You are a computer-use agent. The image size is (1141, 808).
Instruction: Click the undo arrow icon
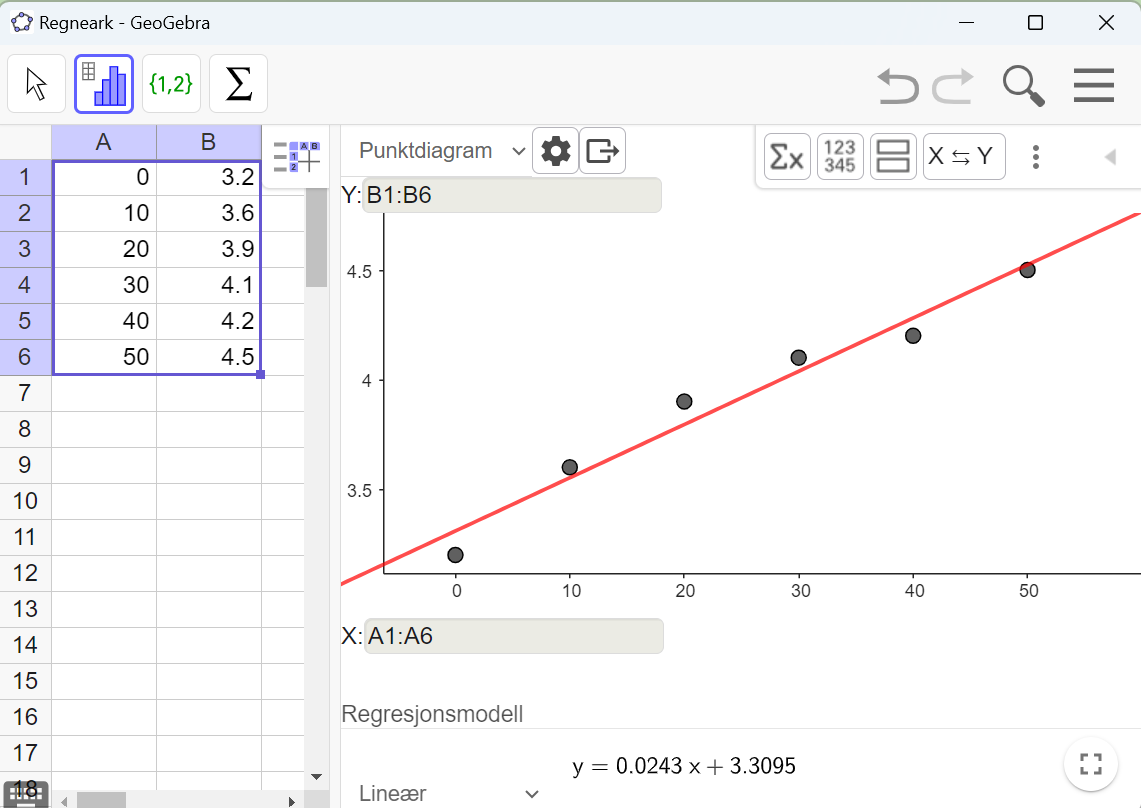[897, 86]
